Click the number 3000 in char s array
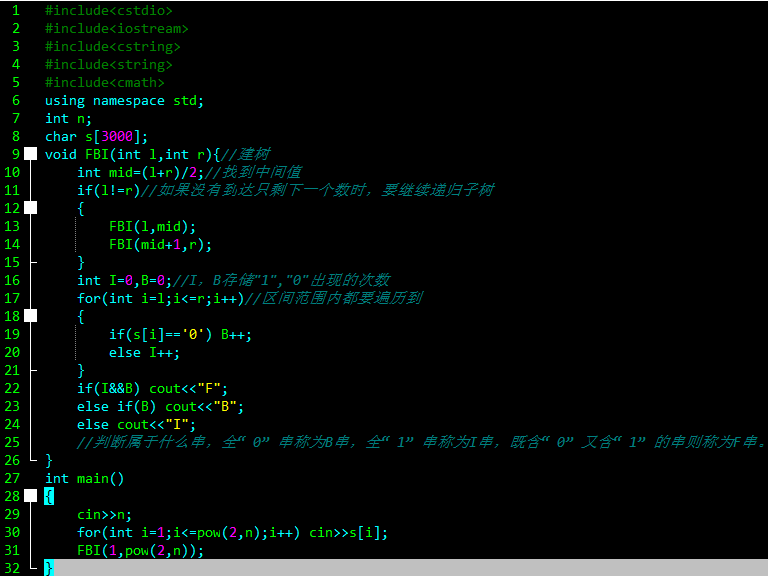The width and height of the screenshot is (768, 576). 117,136
